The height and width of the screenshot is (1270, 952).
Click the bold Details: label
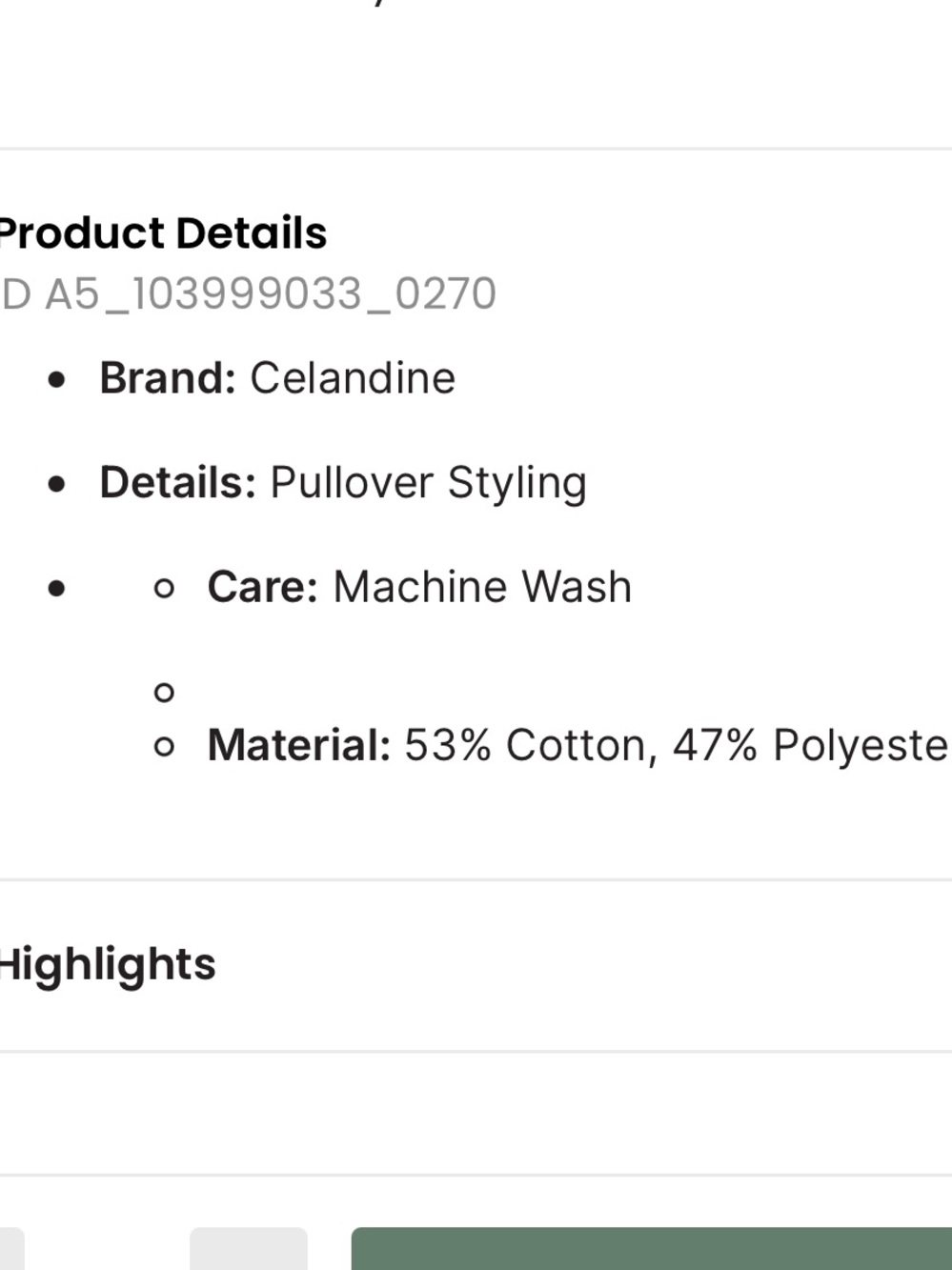pos(178,483)
